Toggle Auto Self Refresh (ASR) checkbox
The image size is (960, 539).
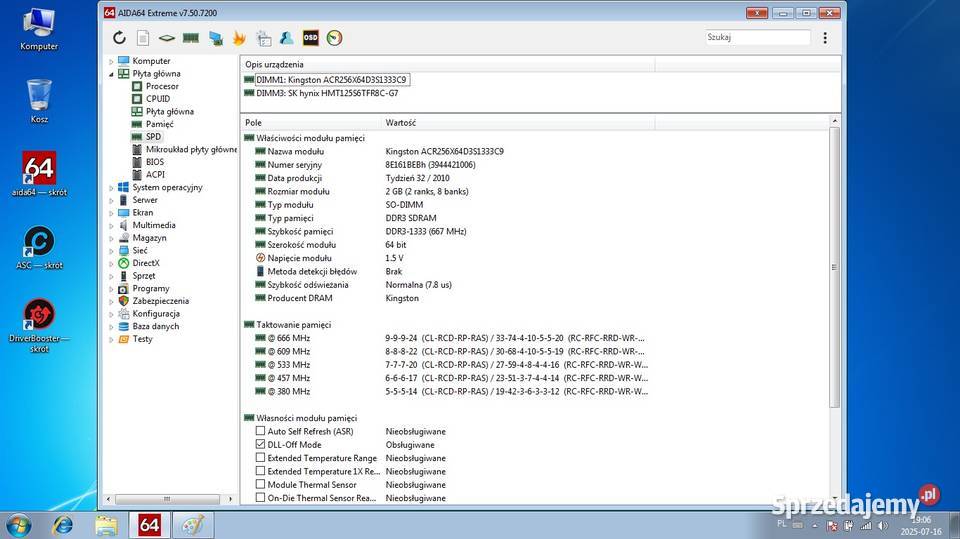[260, 431]
